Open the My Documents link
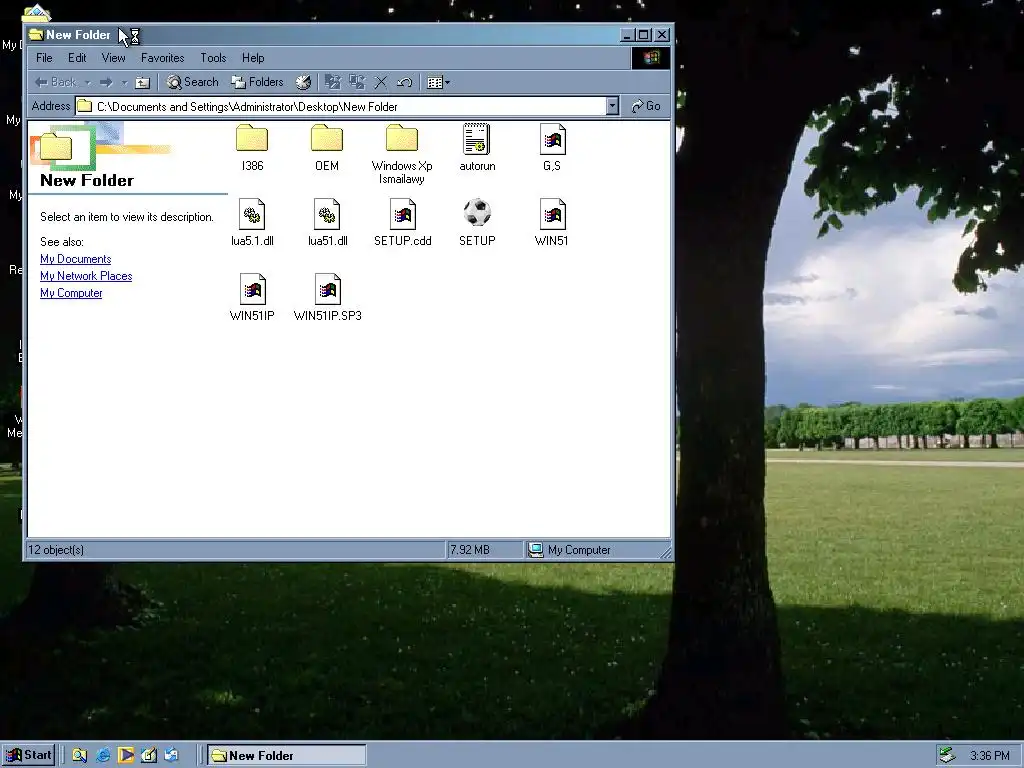The height and width of the screenshot is (768, 1024). click(76, 259)
